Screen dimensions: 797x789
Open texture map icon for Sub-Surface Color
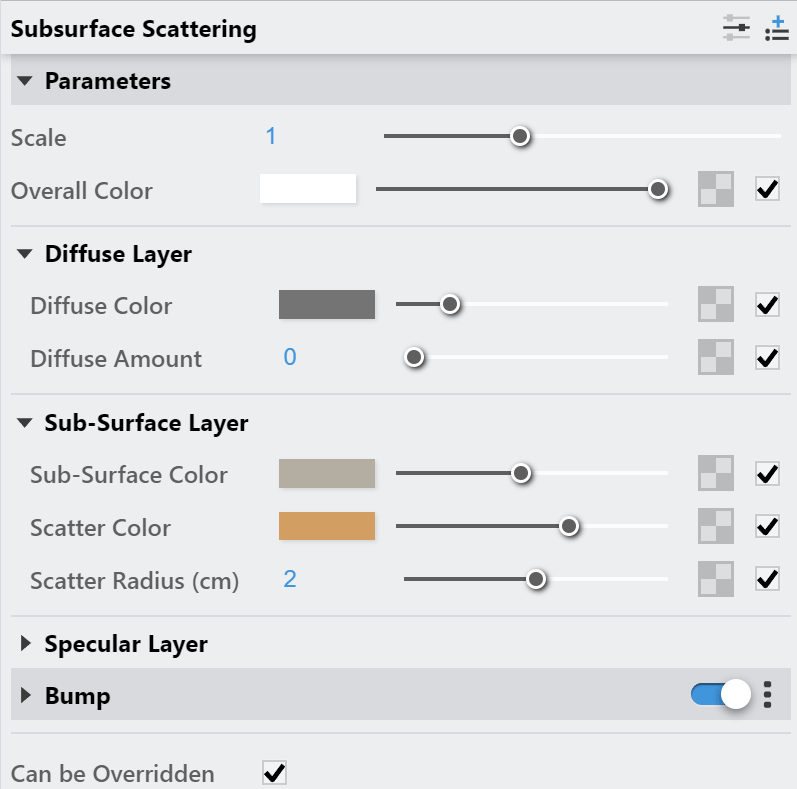click(x=716, y=473)
